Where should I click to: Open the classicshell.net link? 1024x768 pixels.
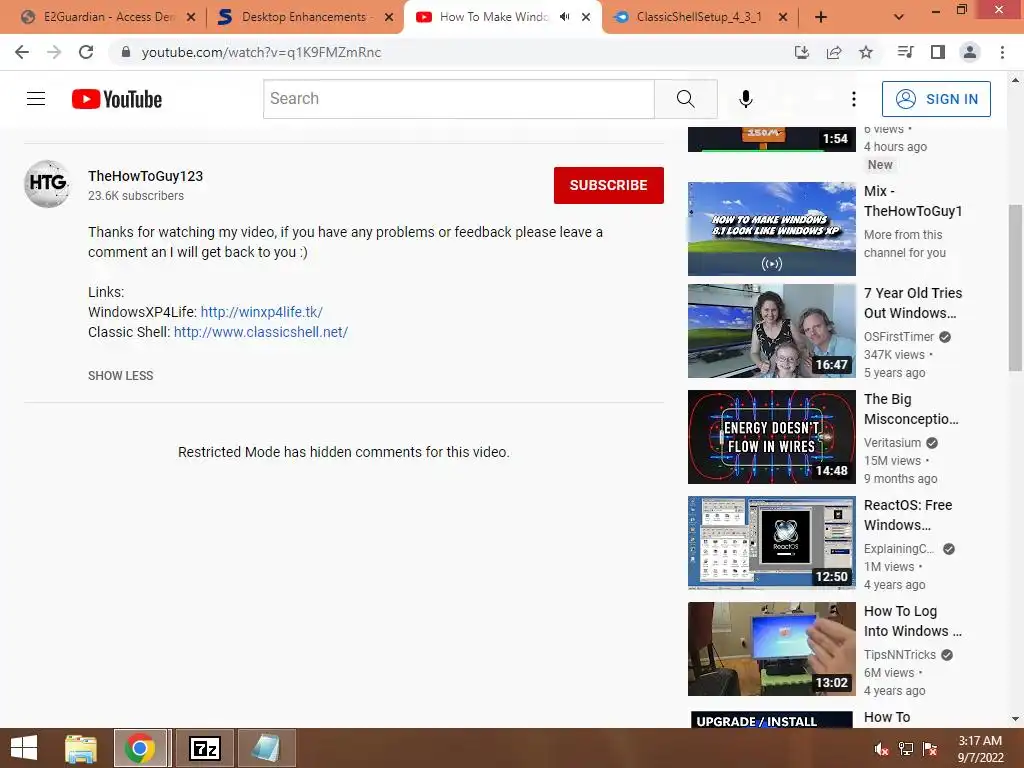tap(261, 332)
